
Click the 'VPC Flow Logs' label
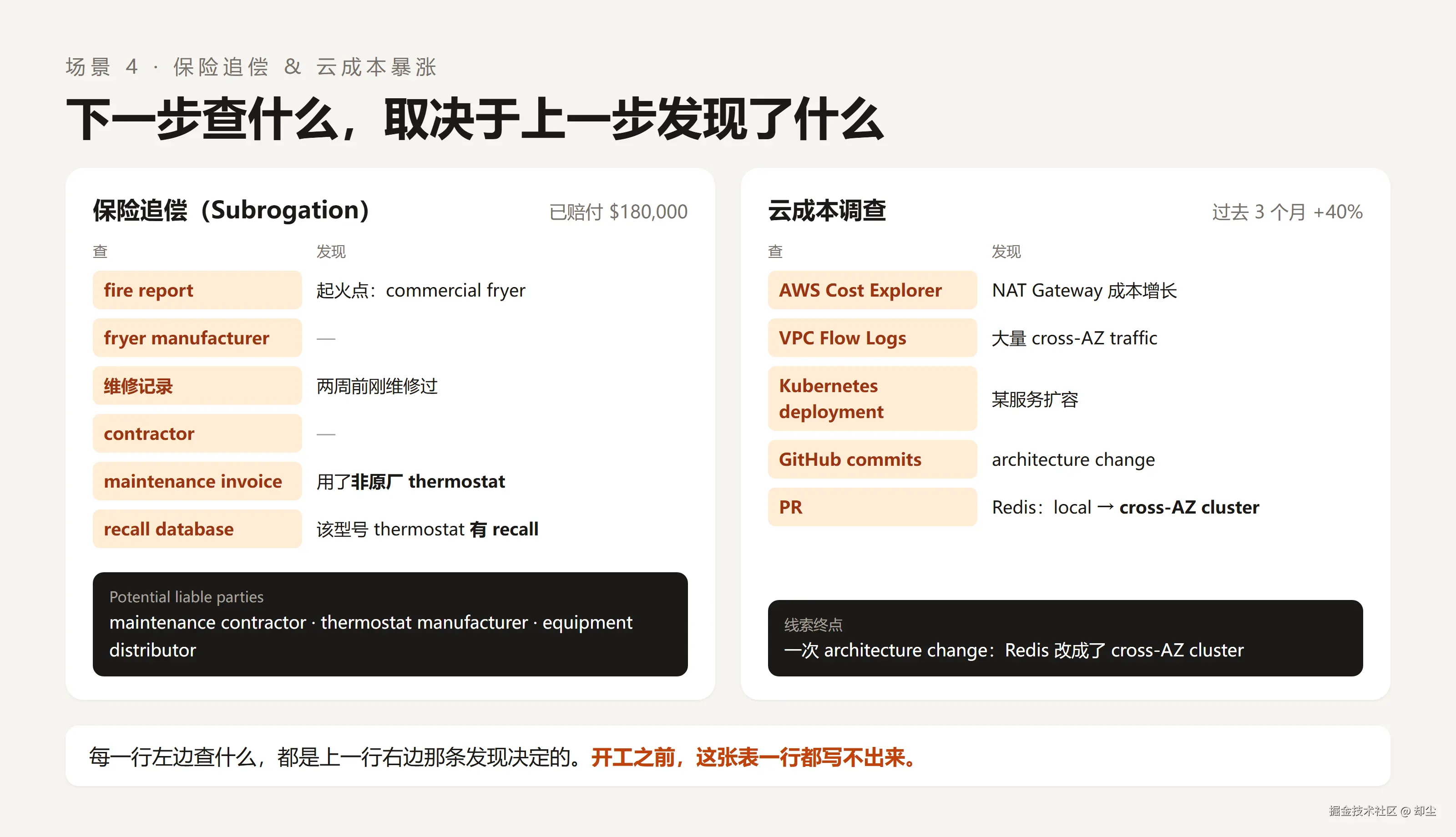[872, 338]
